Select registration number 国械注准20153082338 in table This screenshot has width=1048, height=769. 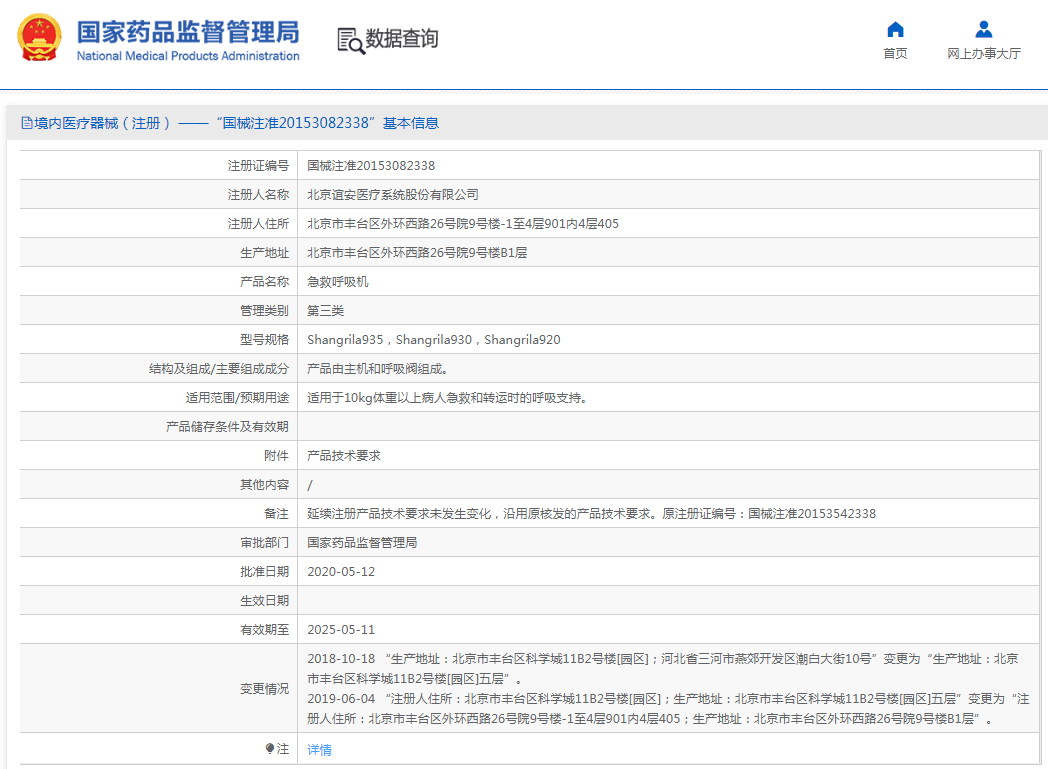tap(371, 166)
